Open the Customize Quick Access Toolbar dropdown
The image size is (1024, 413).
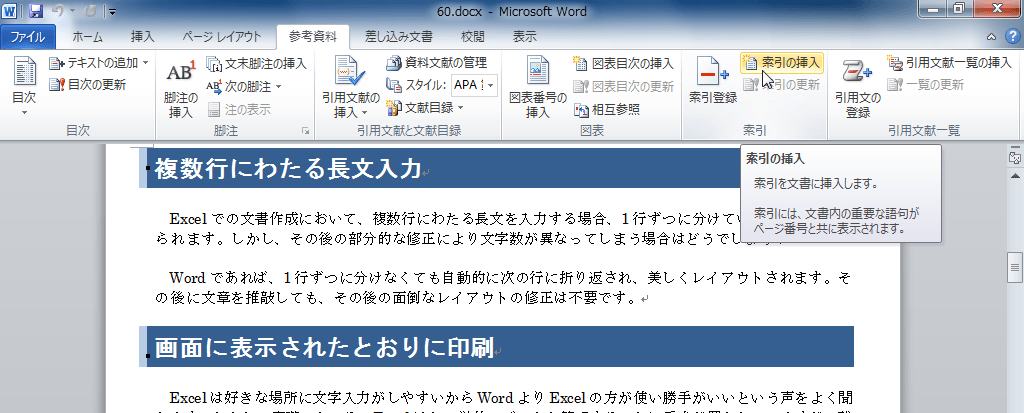click(x=112, y=11)
